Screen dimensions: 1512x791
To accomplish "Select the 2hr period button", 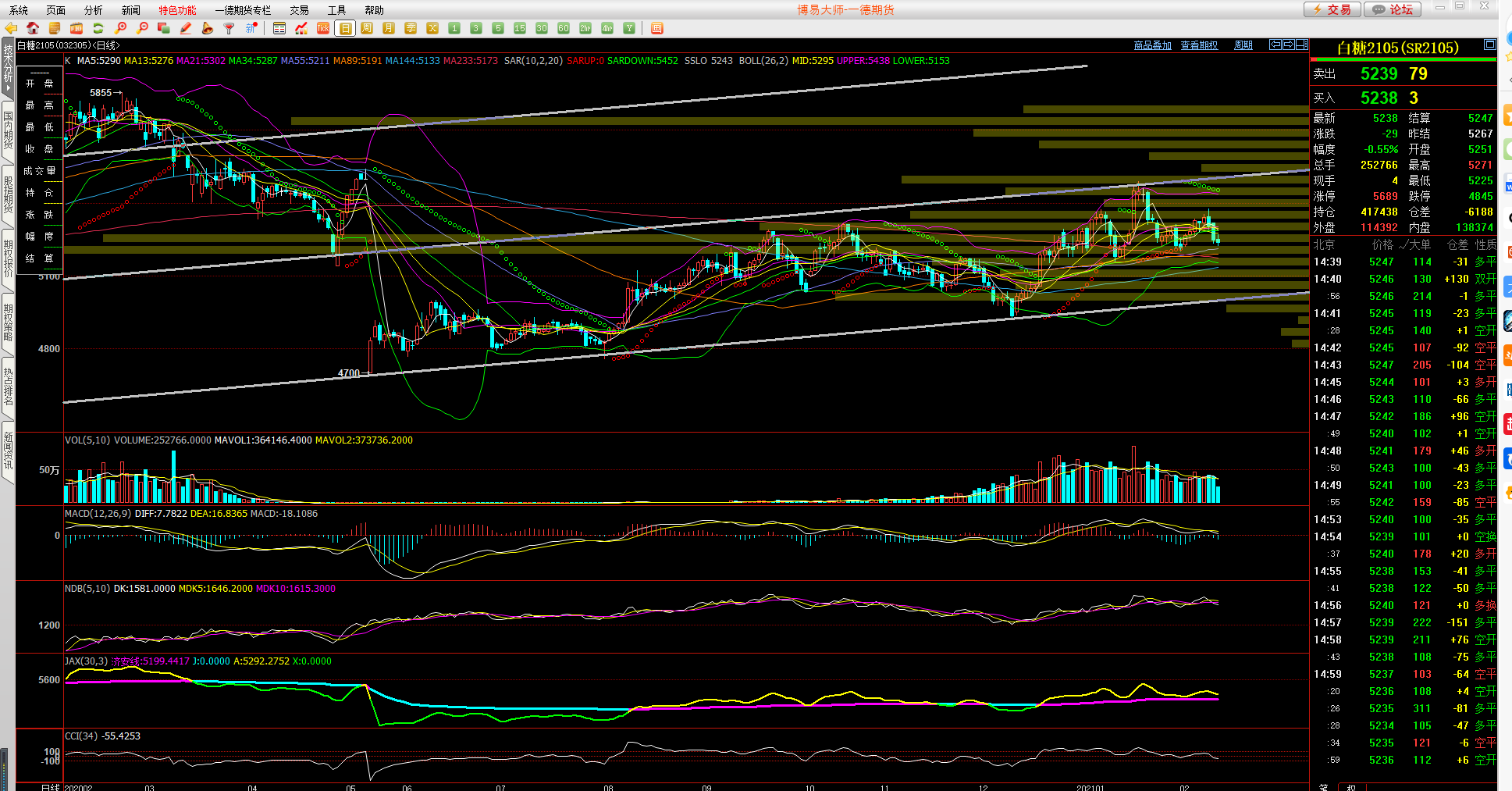I will click(585, 28).
